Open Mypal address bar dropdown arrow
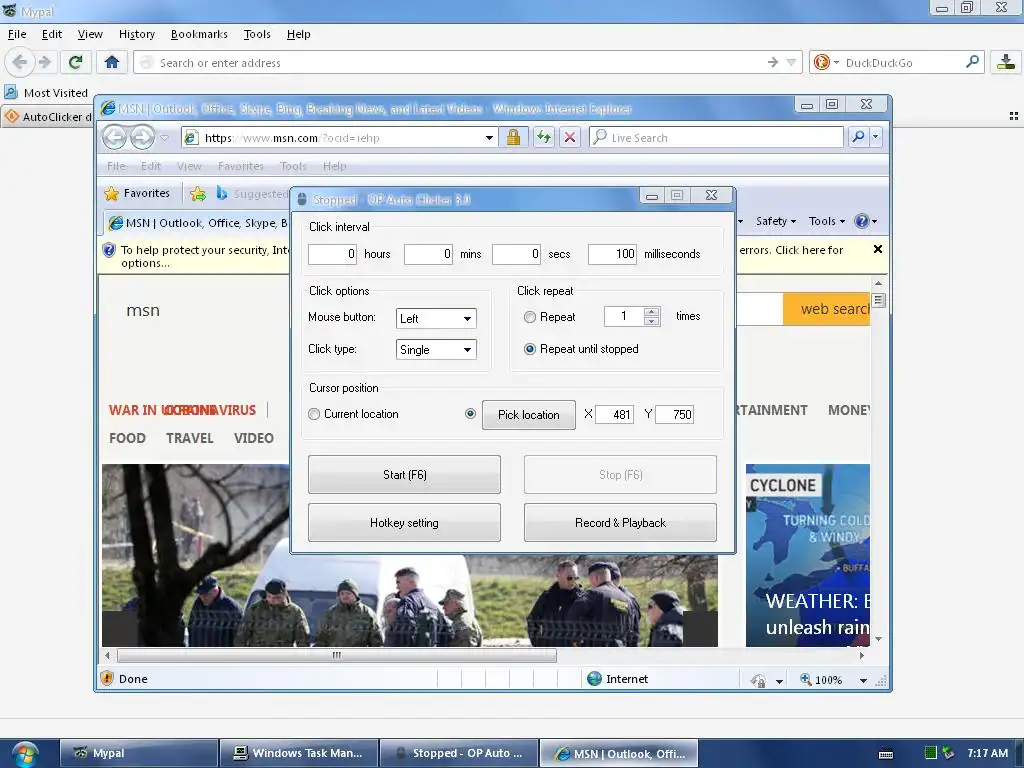1024x768 pixels. point(791,63)
